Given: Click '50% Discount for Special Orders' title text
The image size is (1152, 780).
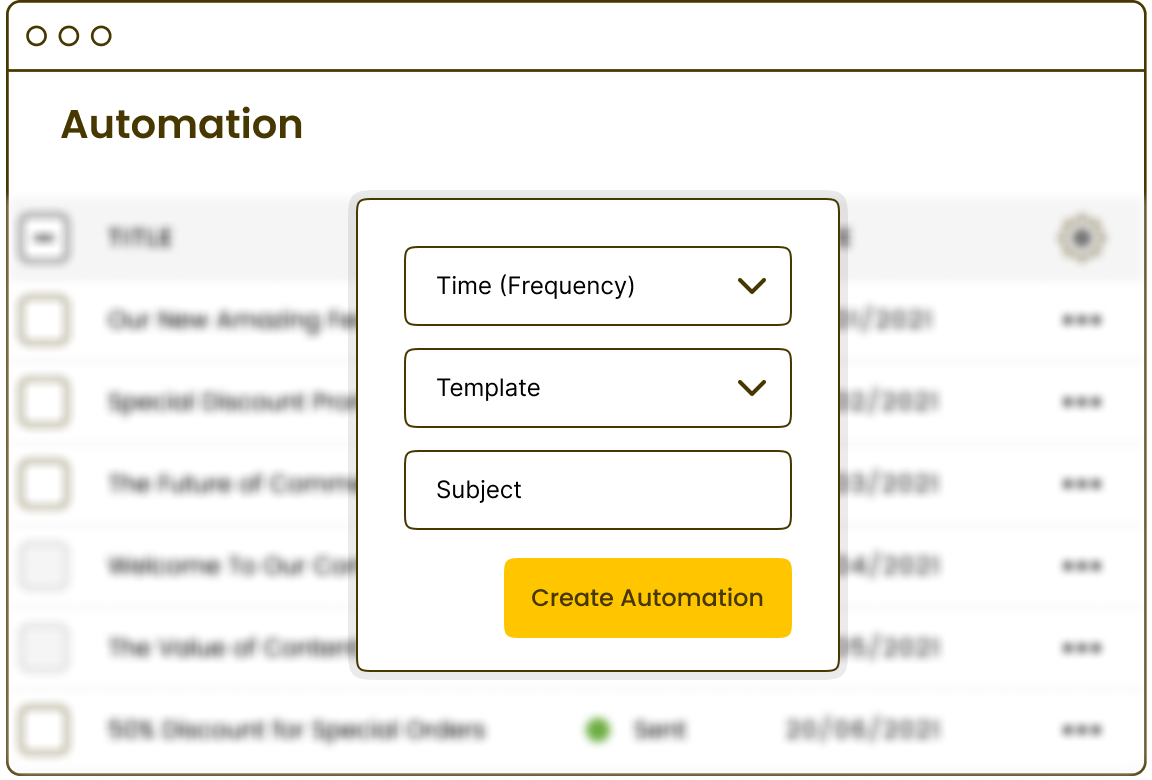Looking at the screenshot, I should 297,730.
